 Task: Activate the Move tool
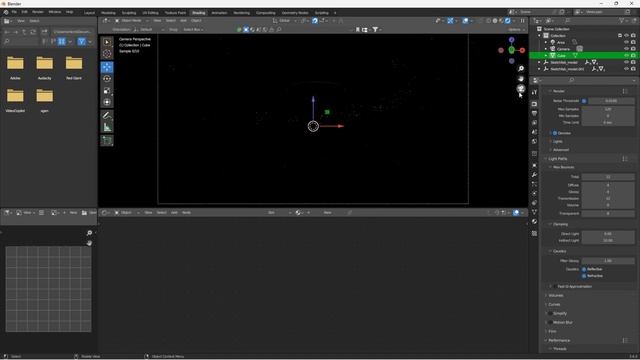(107, 67)
